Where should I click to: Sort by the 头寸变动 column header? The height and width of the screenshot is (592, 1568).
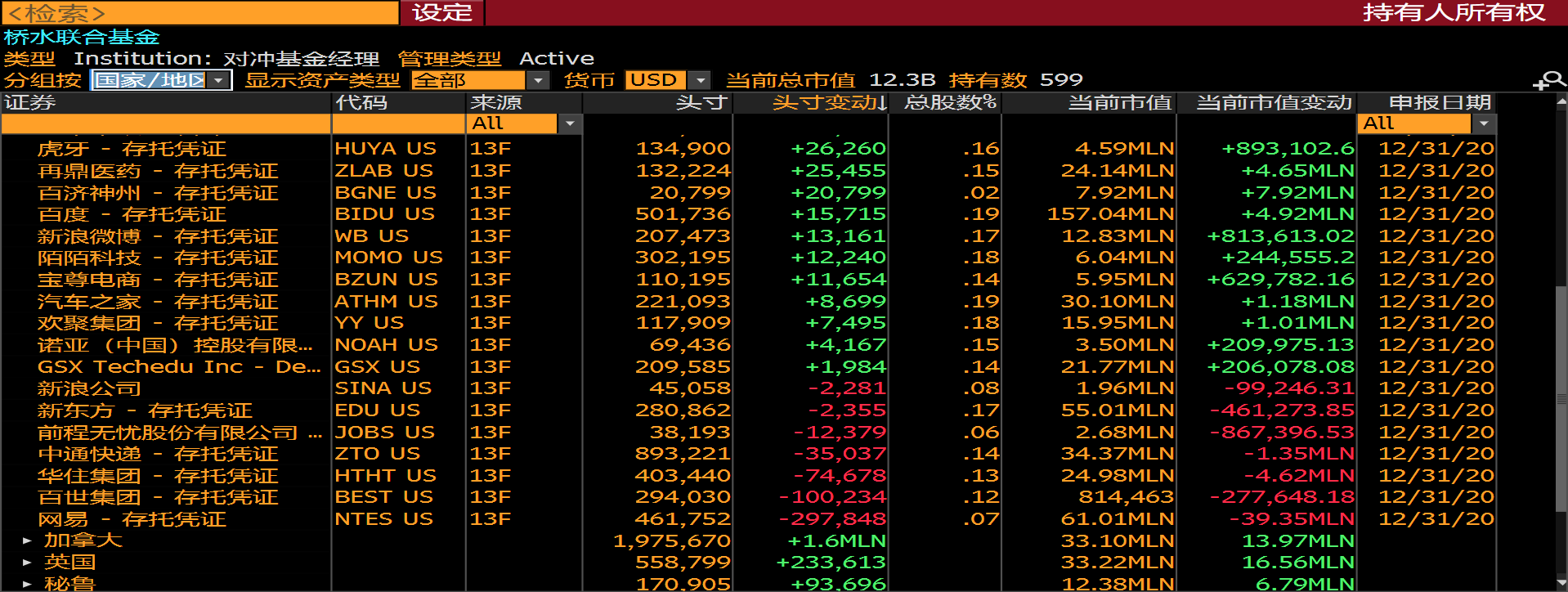[x=810, y=102]
